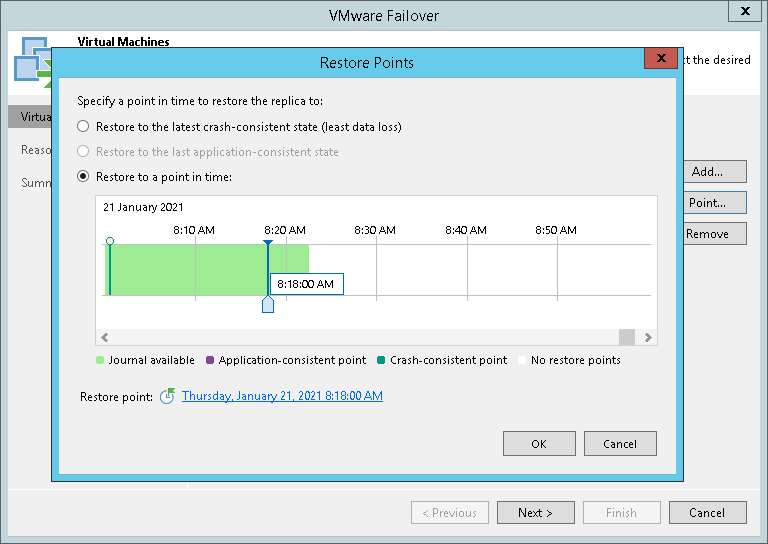Close the VMware Failover window
768x544 pixels.
[x=745, y=11]
